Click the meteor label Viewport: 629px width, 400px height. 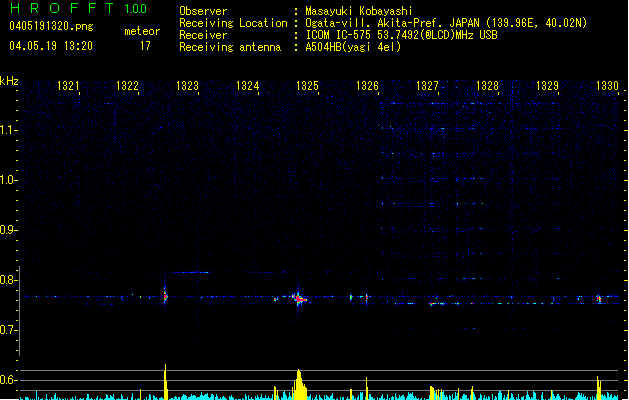(x=142, y=31)
